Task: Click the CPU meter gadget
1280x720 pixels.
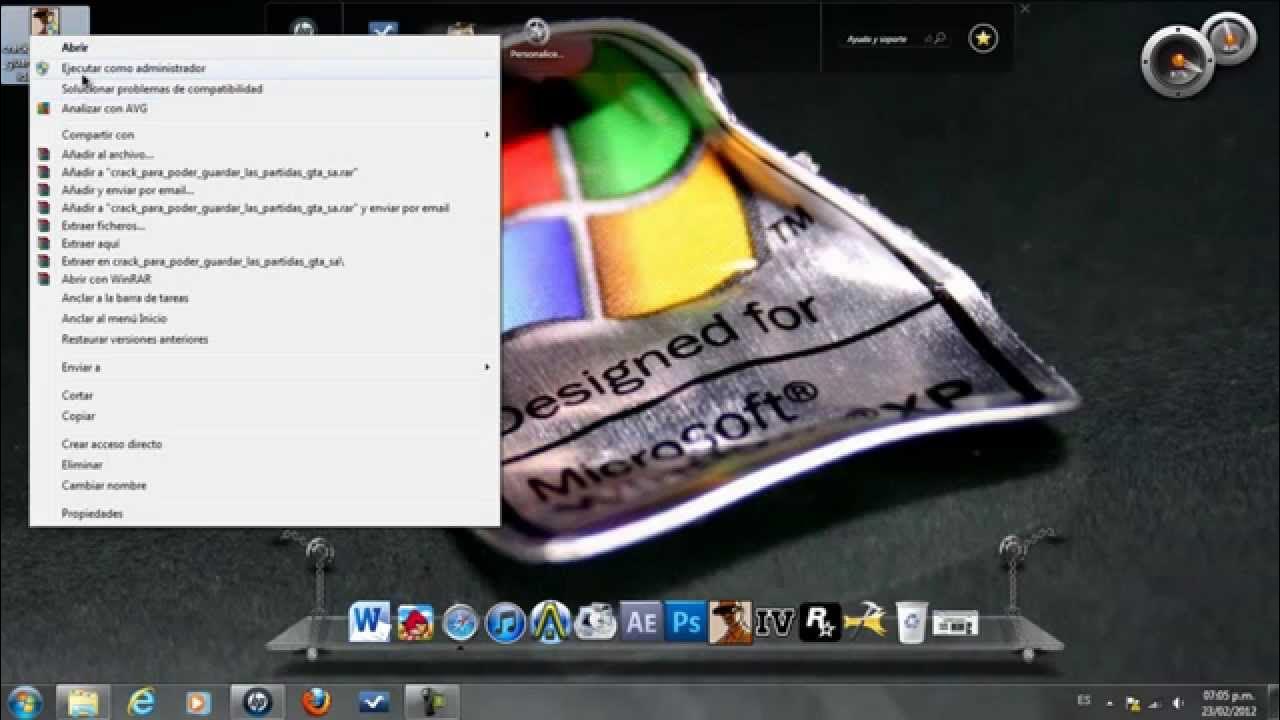Action: coord(1179,61)
